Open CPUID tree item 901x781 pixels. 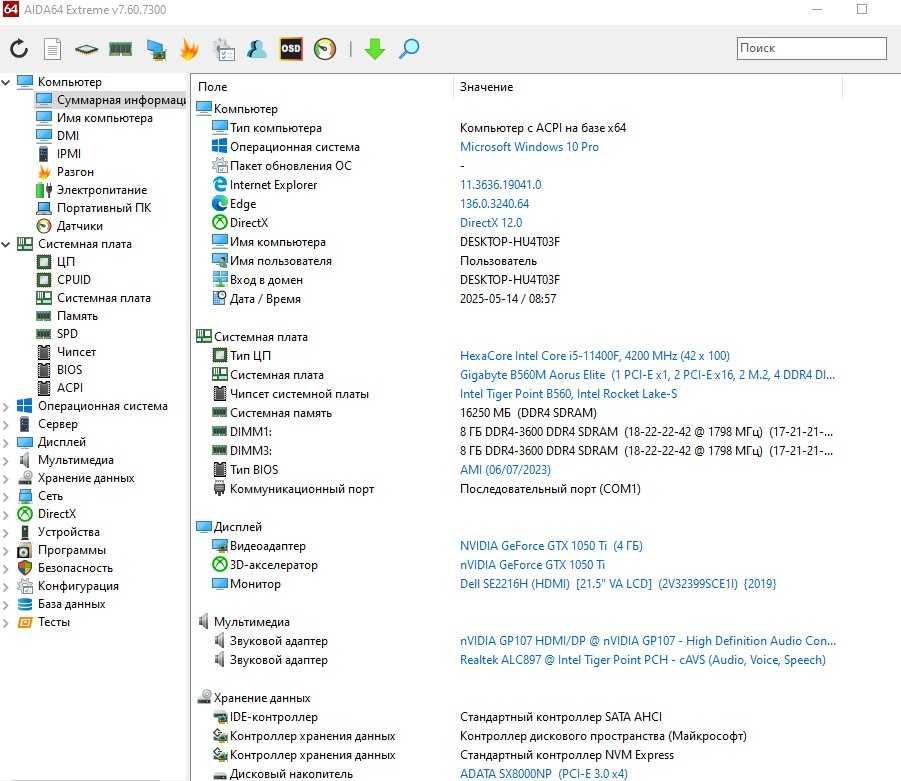[x=74, y=279]
